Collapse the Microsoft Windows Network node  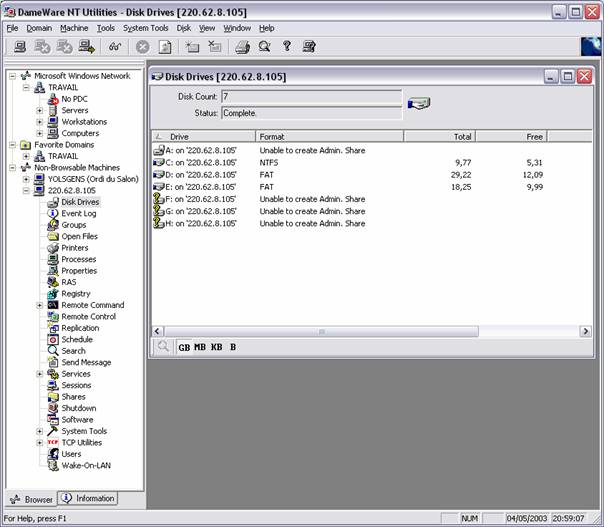[13, 76]
